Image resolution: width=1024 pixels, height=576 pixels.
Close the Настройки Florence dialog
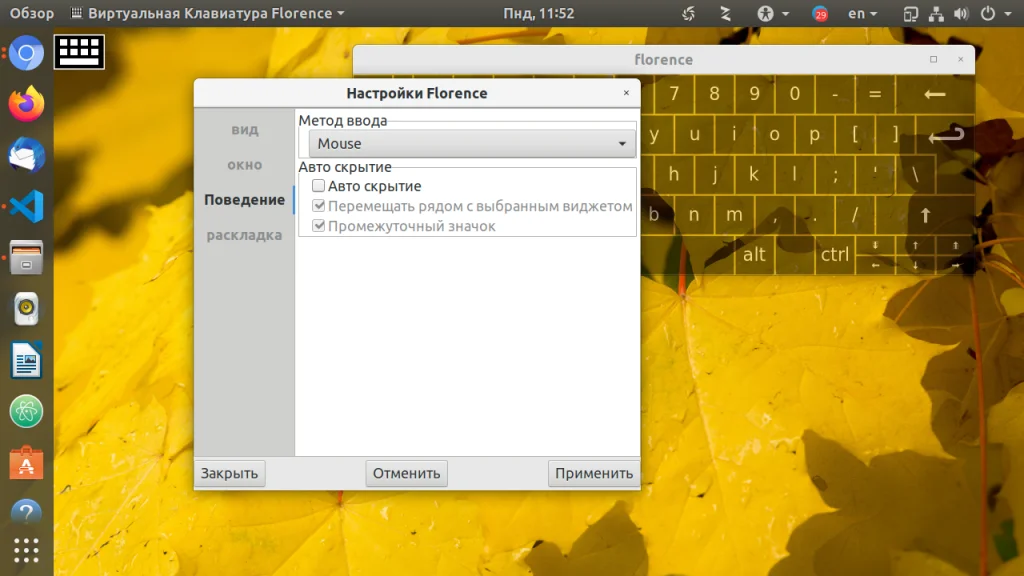(626, 93)
